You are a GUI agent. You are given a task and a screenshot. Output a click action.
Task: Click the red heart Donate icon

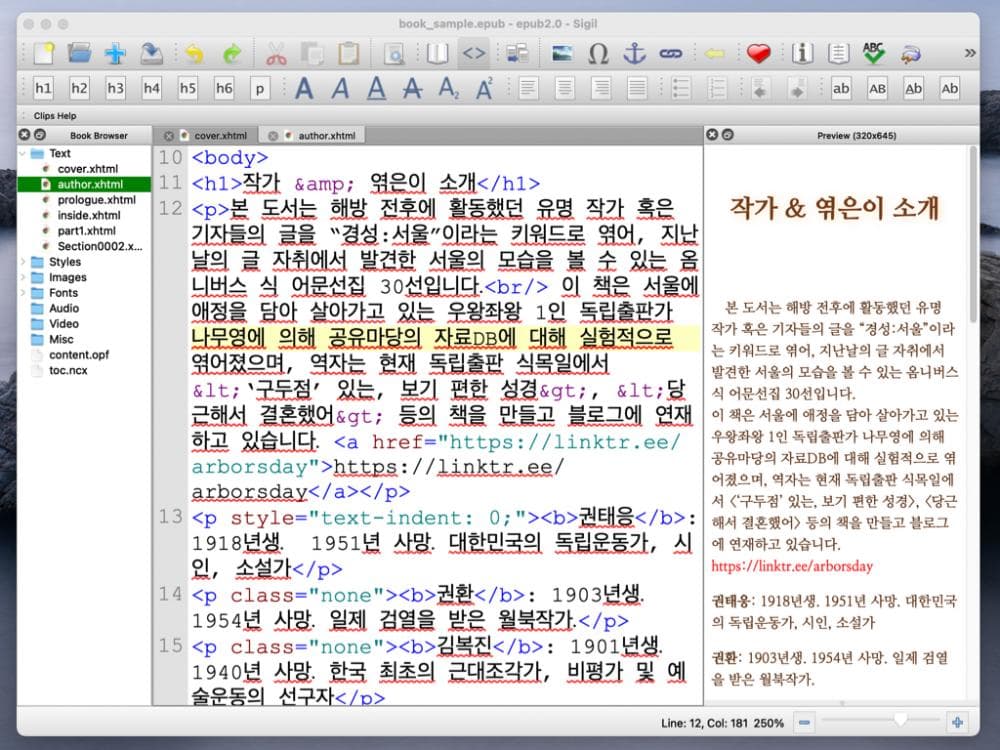[758, 54]
